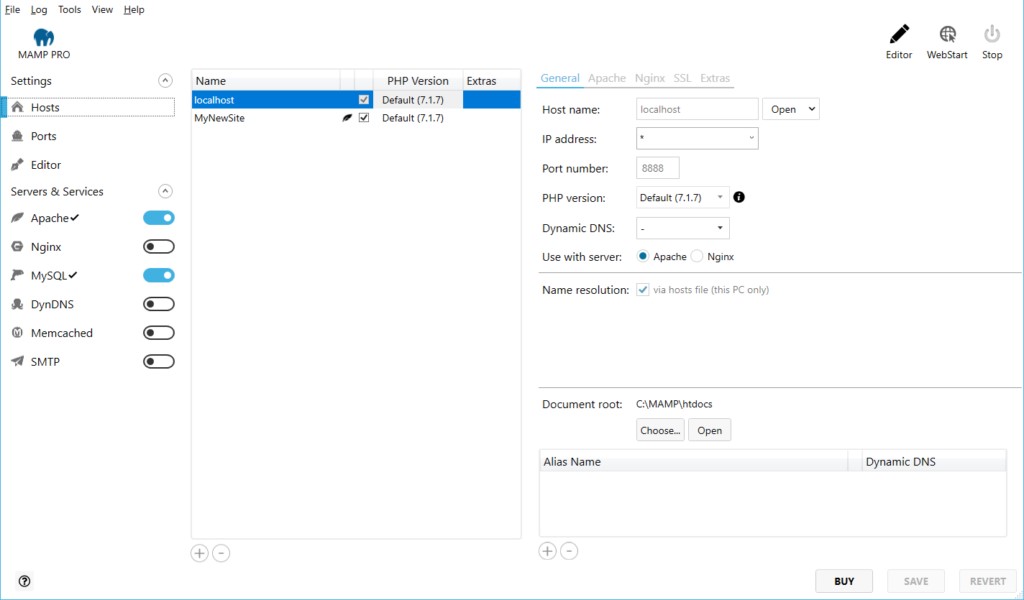Open the Editor pencil icon in toolbar
Image resolution: width=1024 pixels, height=600 pixels.
[899, 34]
